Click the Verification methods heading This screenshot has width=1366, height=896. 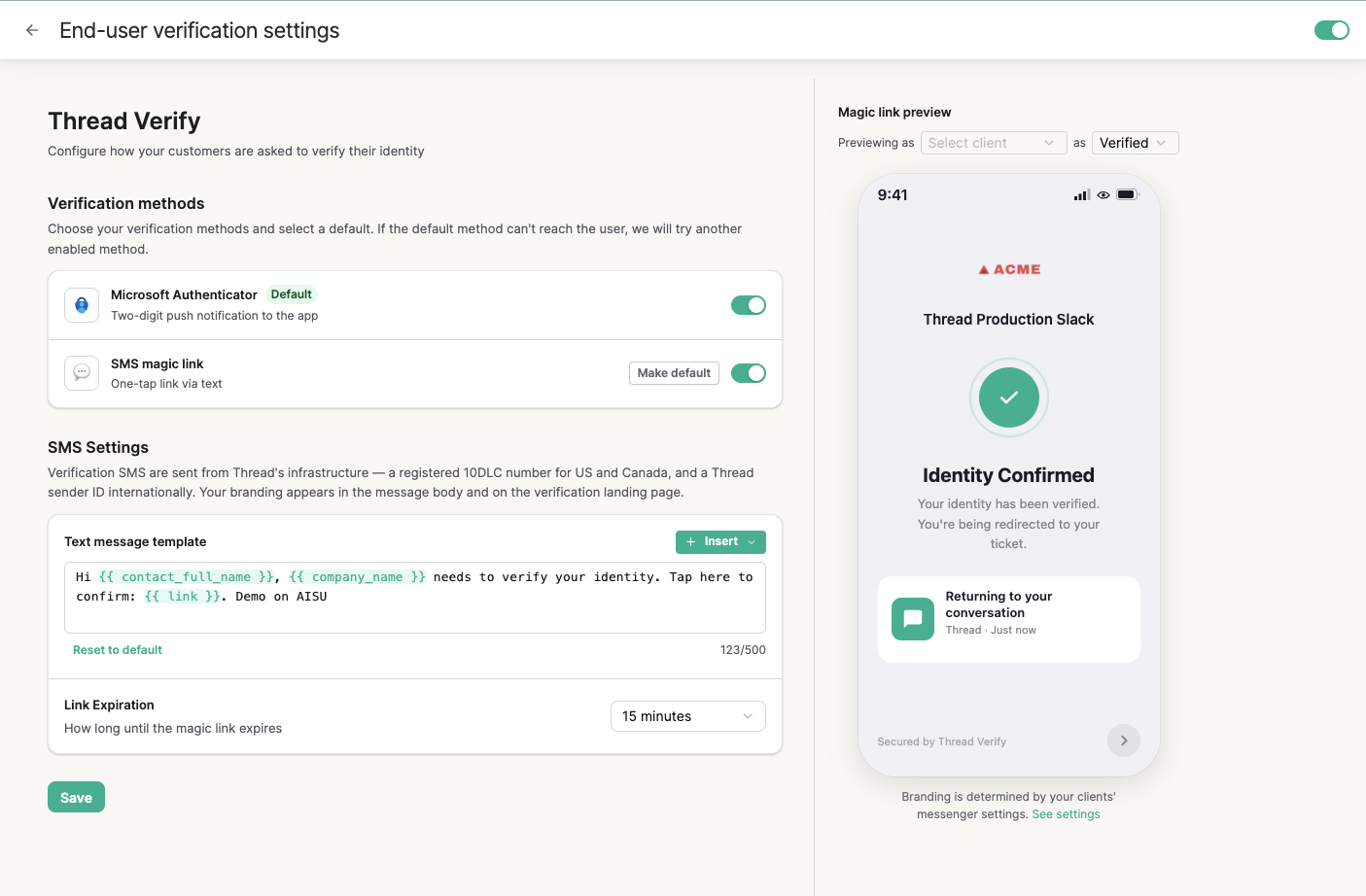pyautogui.click(x=126, y=203)
